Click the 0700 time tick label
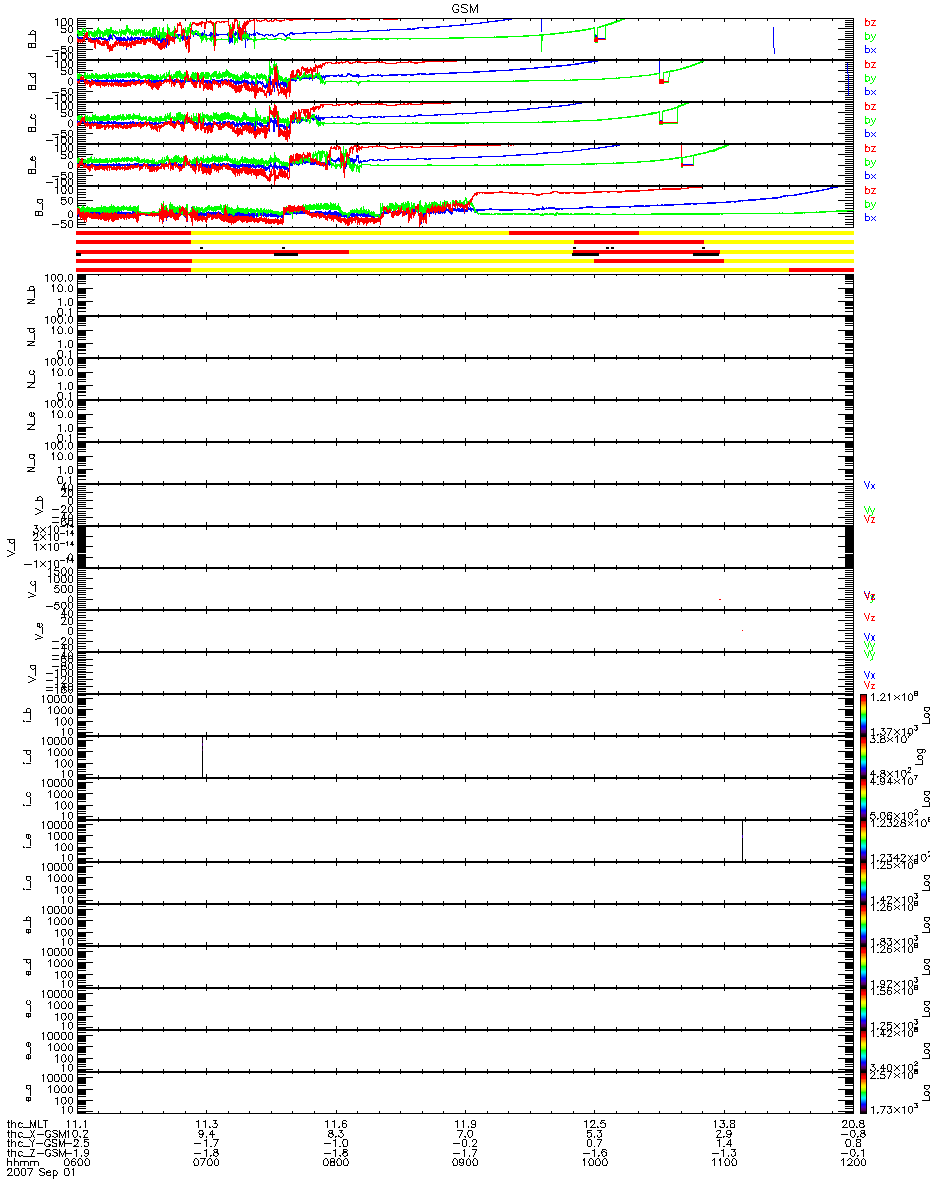 206,1164
